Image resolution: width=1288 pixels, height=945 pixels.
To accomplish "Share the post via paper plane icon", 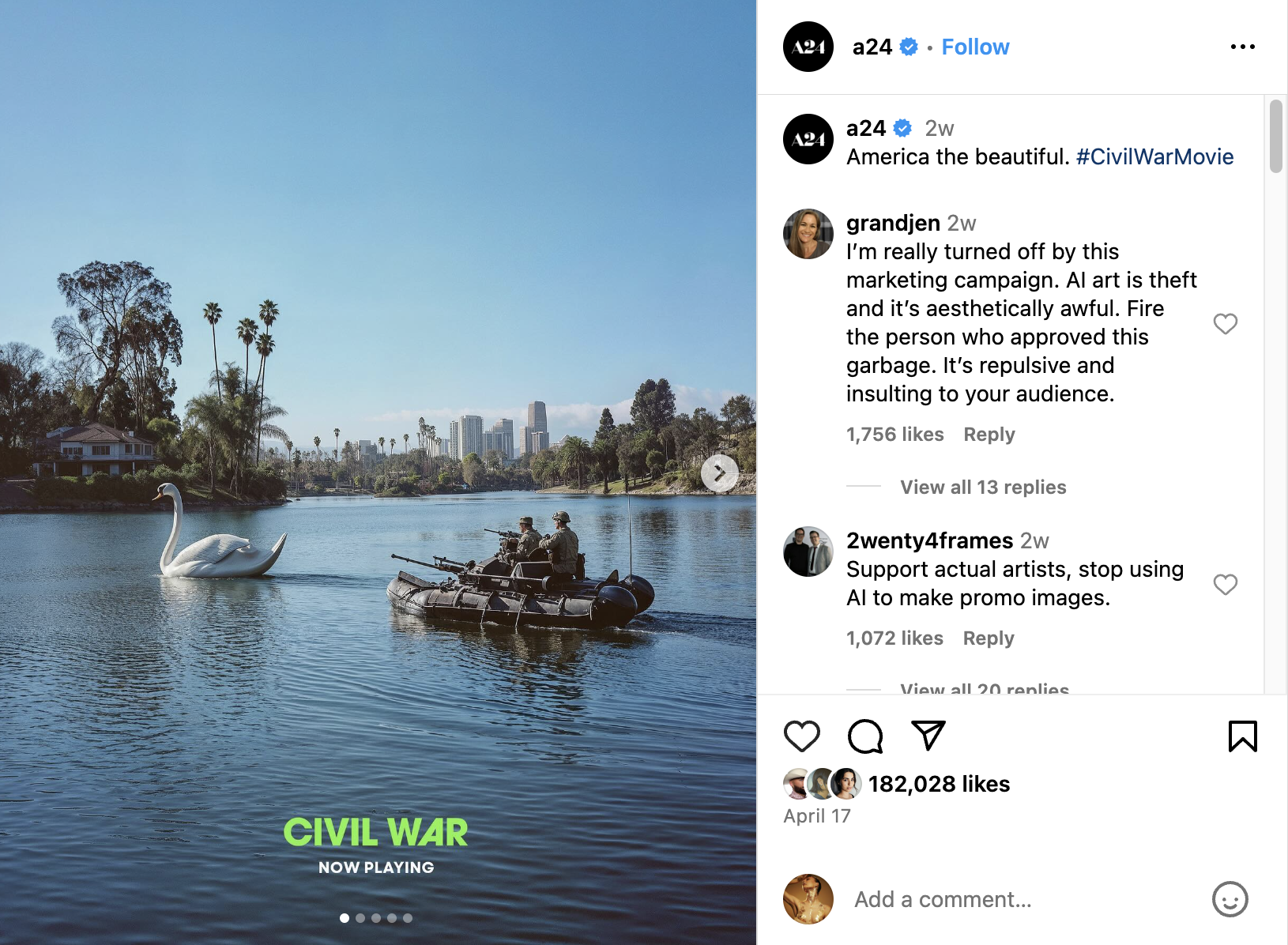I will point(928,736).
